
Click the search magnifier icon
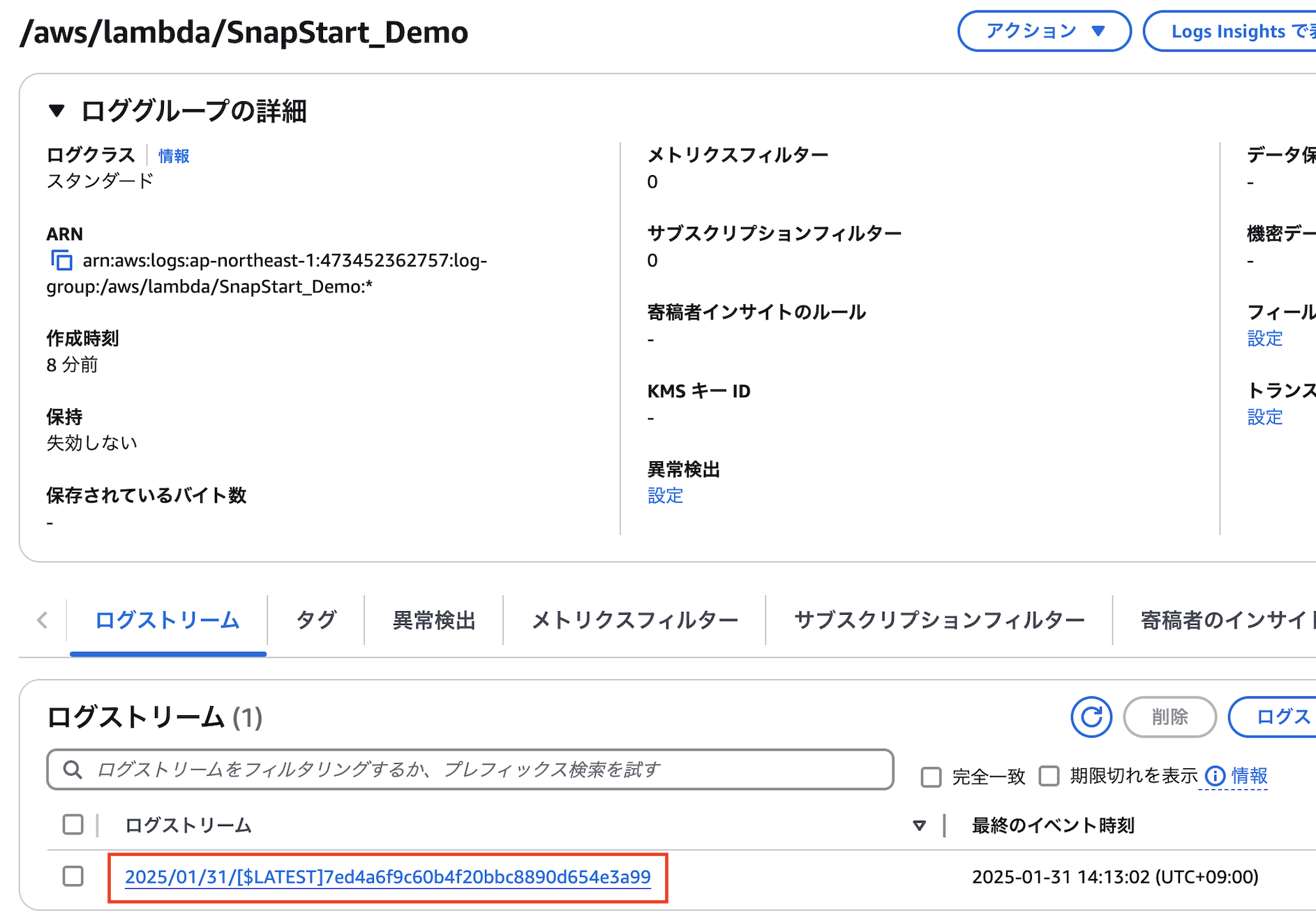pos(73,770)
